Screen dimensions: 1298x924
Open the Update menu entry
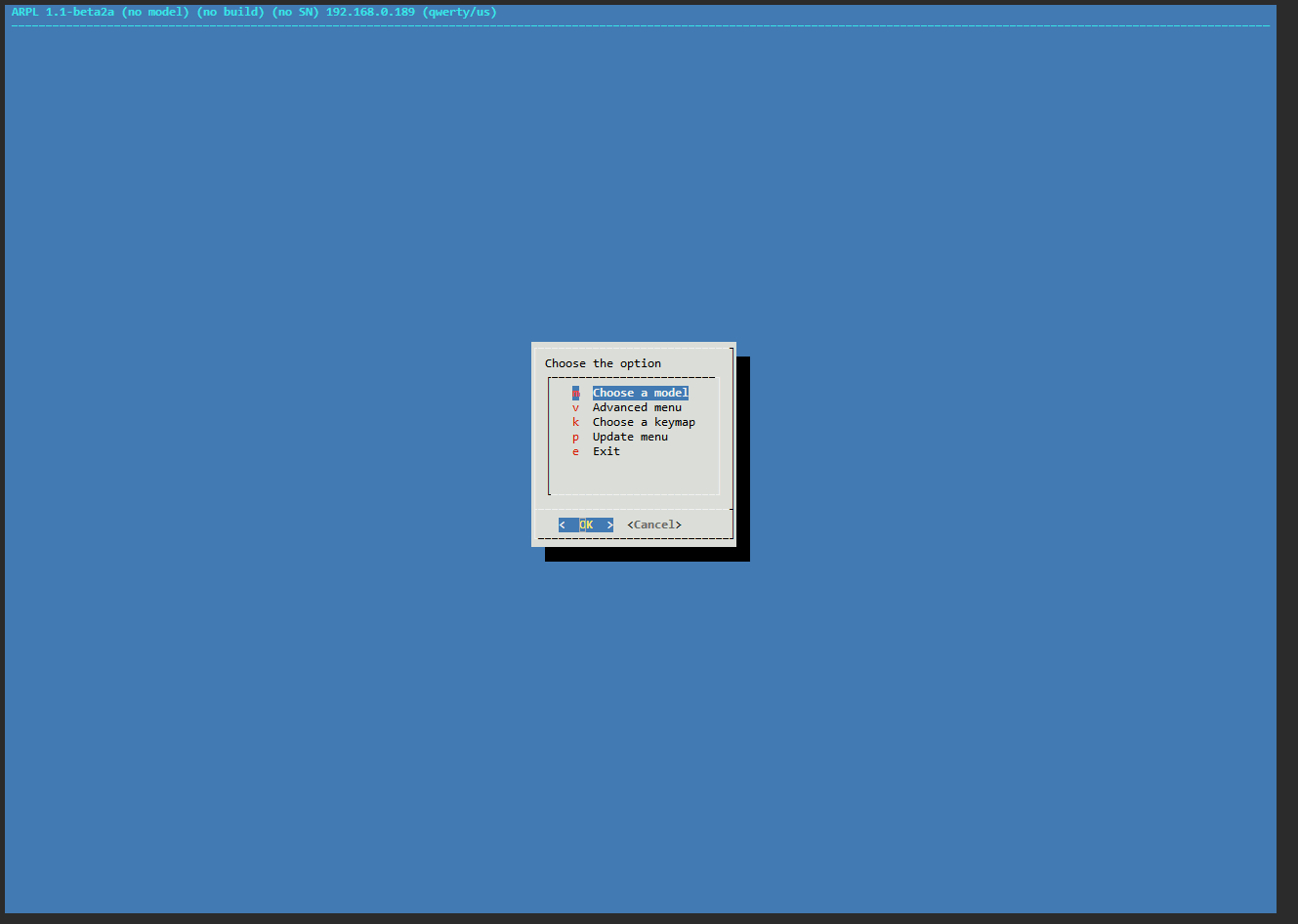tap(630, 437)
